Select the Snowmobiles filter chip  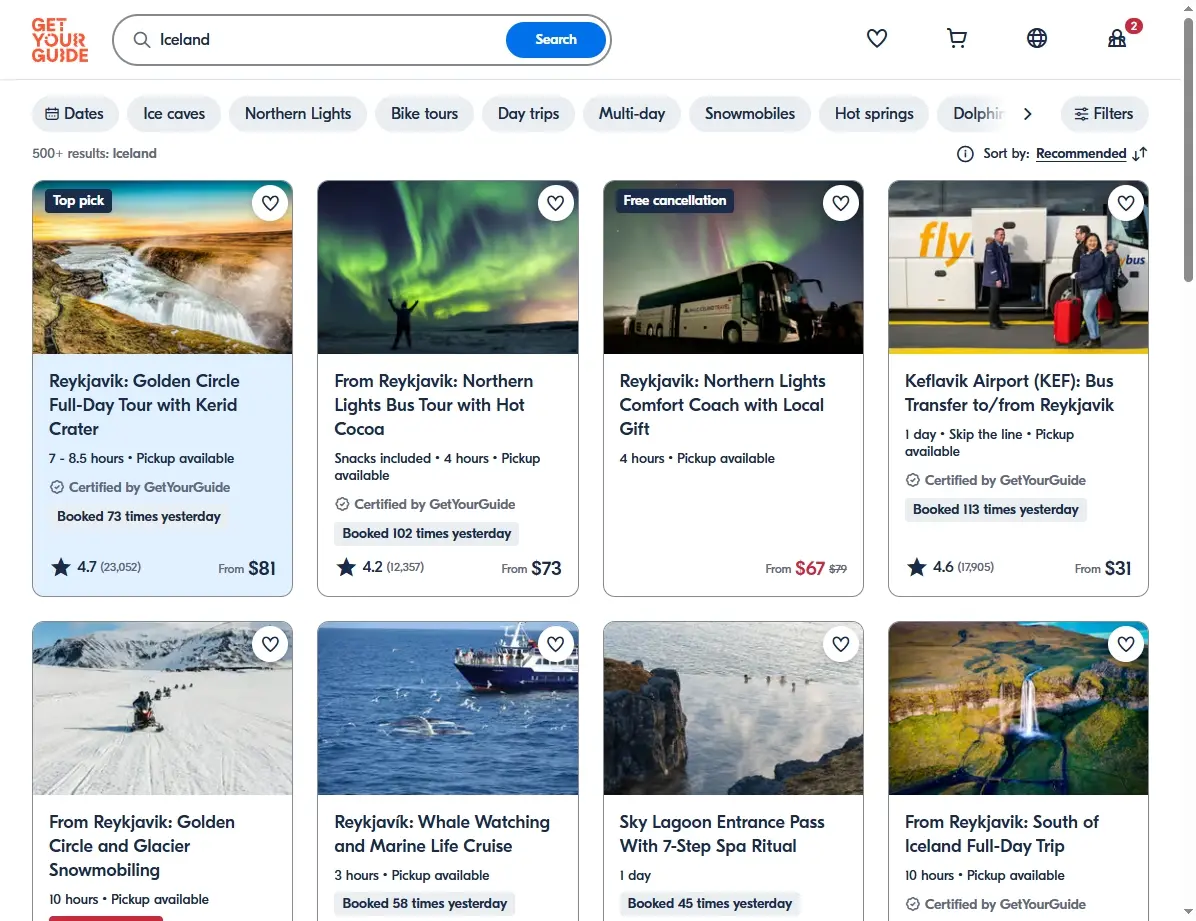[x=750, y=114]
